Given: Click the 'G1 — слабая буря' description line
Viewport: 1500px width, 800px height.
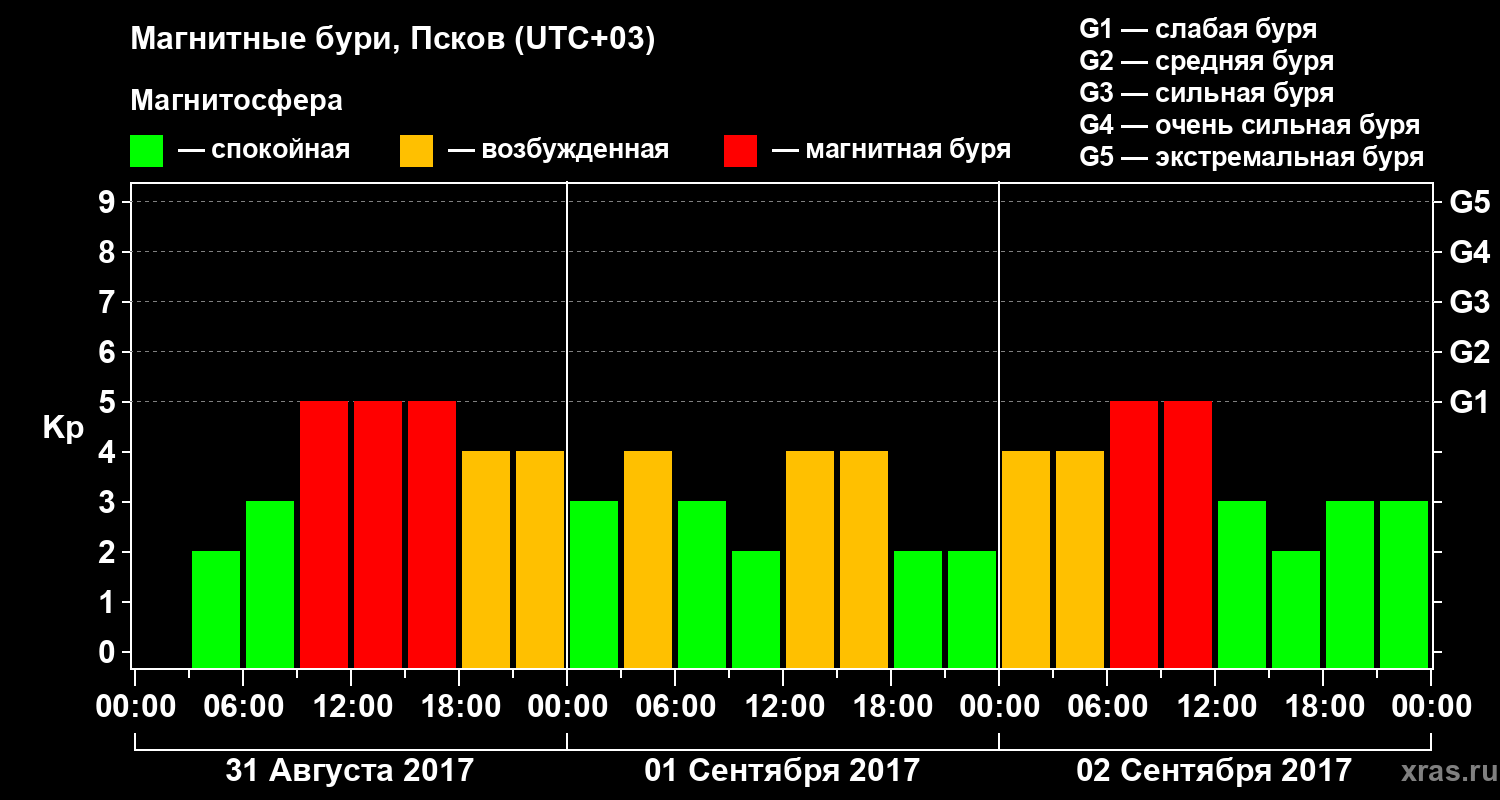Looking at the screenshot, I should 1198,29.
